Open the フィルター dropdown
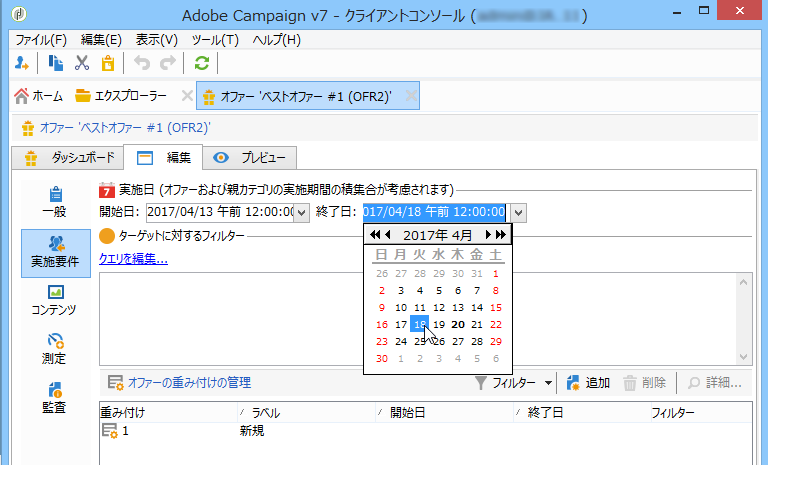Screen dimensions: 786x486 tap(514, 383)
